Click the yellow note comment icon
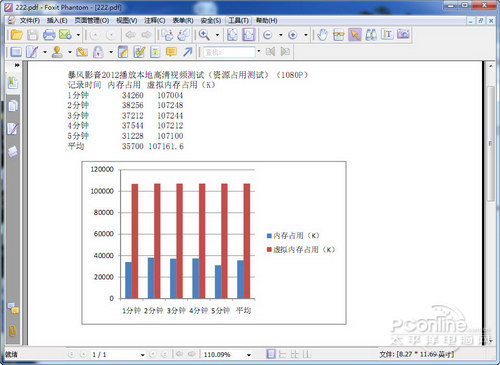Screen dimensions: 500x365 point(171,52)
